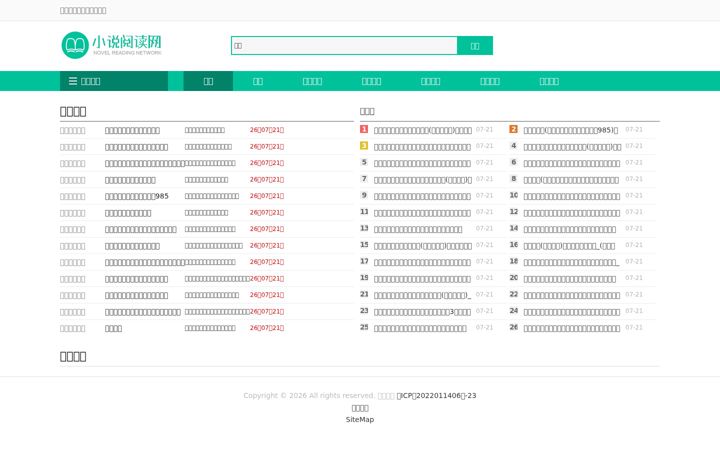The image size is (720, 450).
Task: Open the rank 2 title containing 985
Action: coord(571,130)
